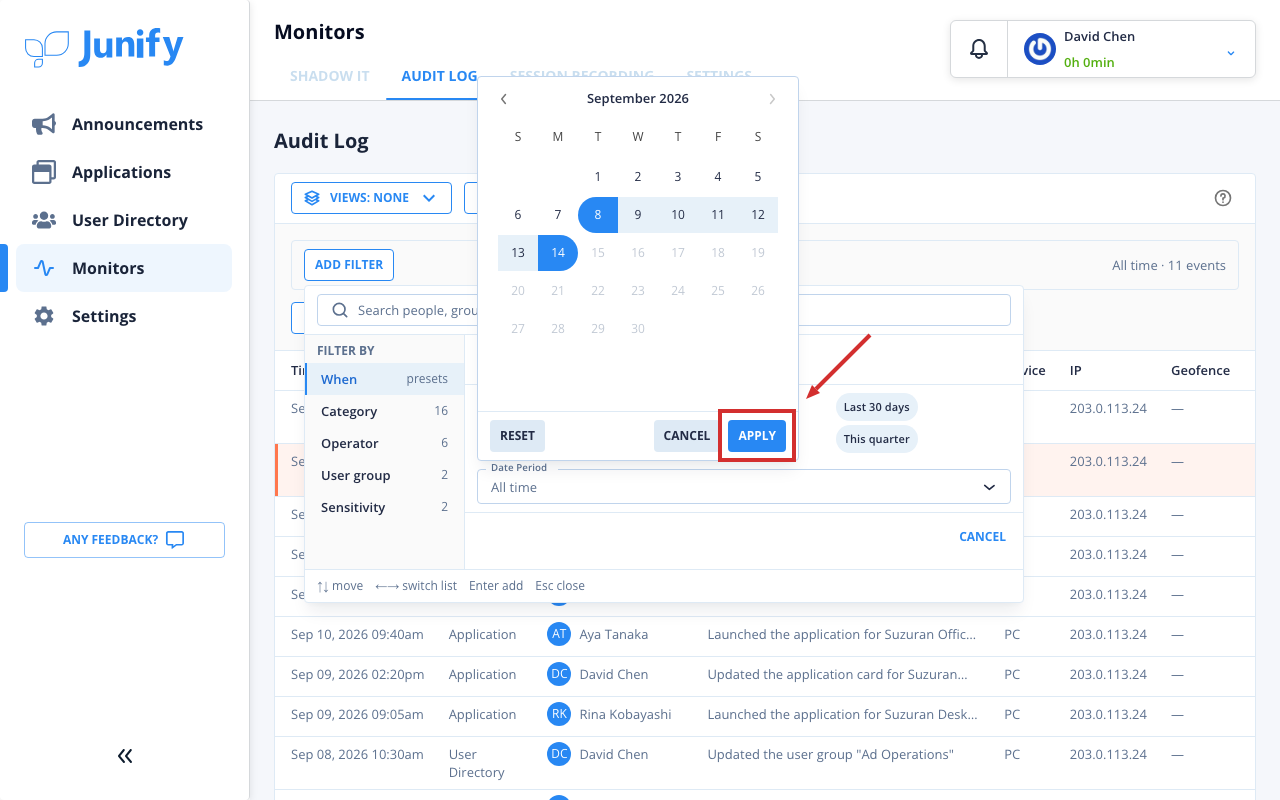The height and width of the screenshot is (800, 1280).
Task: Expand the David Chen account menu
Action: point(1231,52)
